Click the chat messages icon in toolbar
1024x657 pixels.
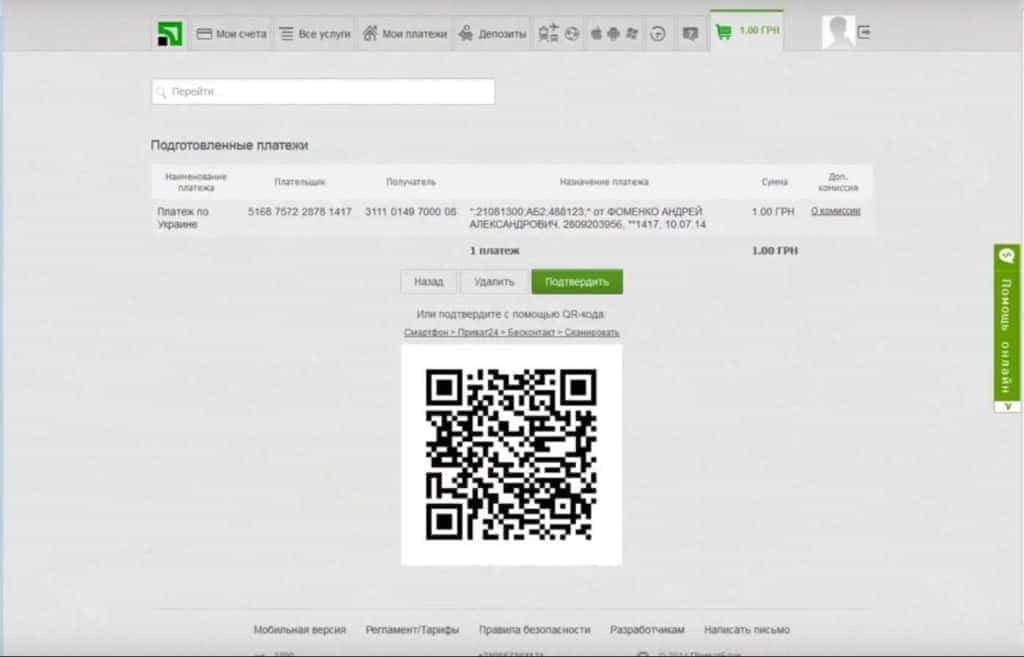(x=690, y=31)
